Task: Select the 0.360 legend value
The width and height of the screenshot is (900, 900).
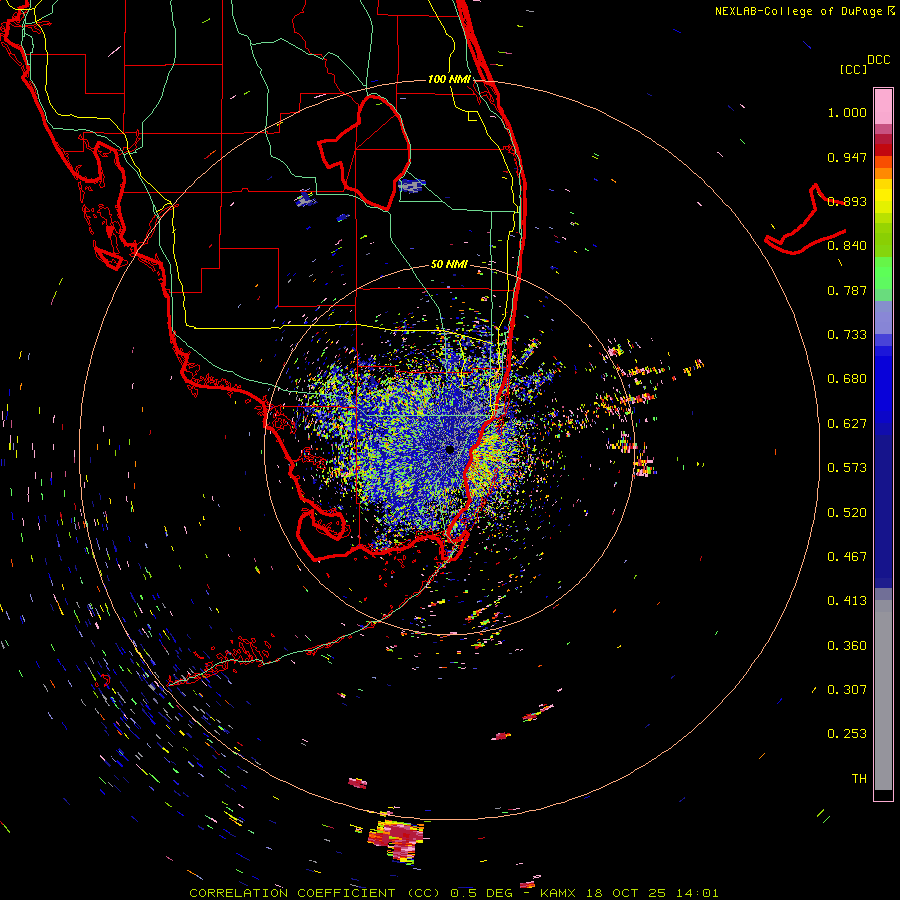Action: click(847, 646)
